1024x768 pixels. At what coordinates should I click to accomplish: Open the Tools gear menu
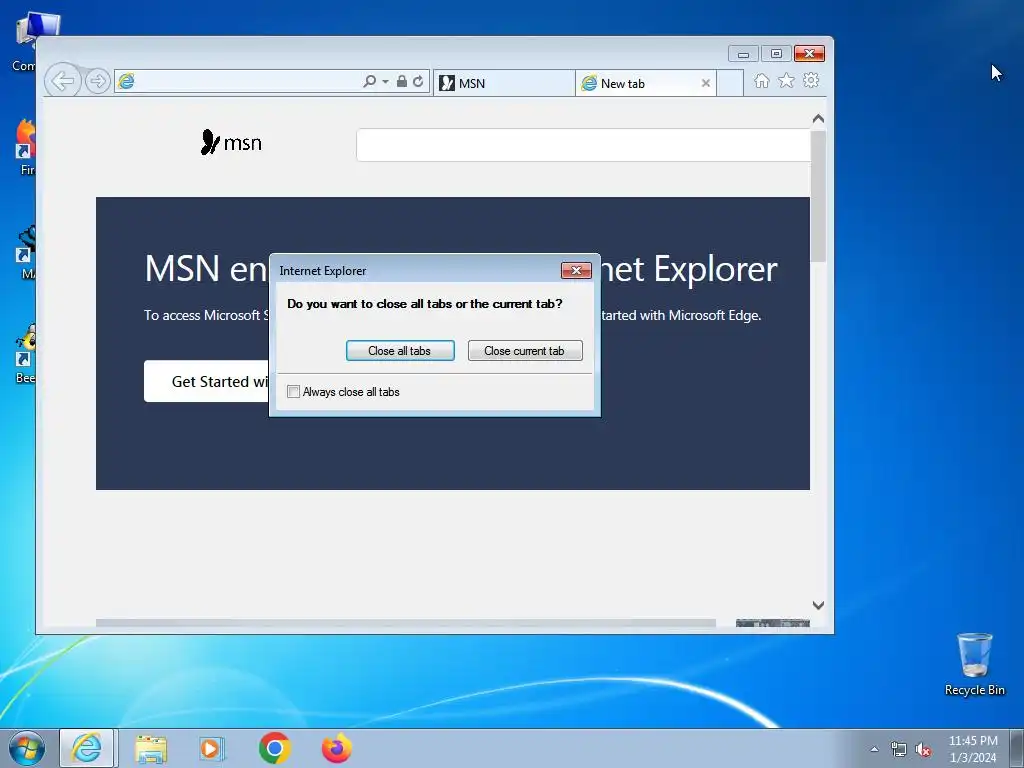811,80
